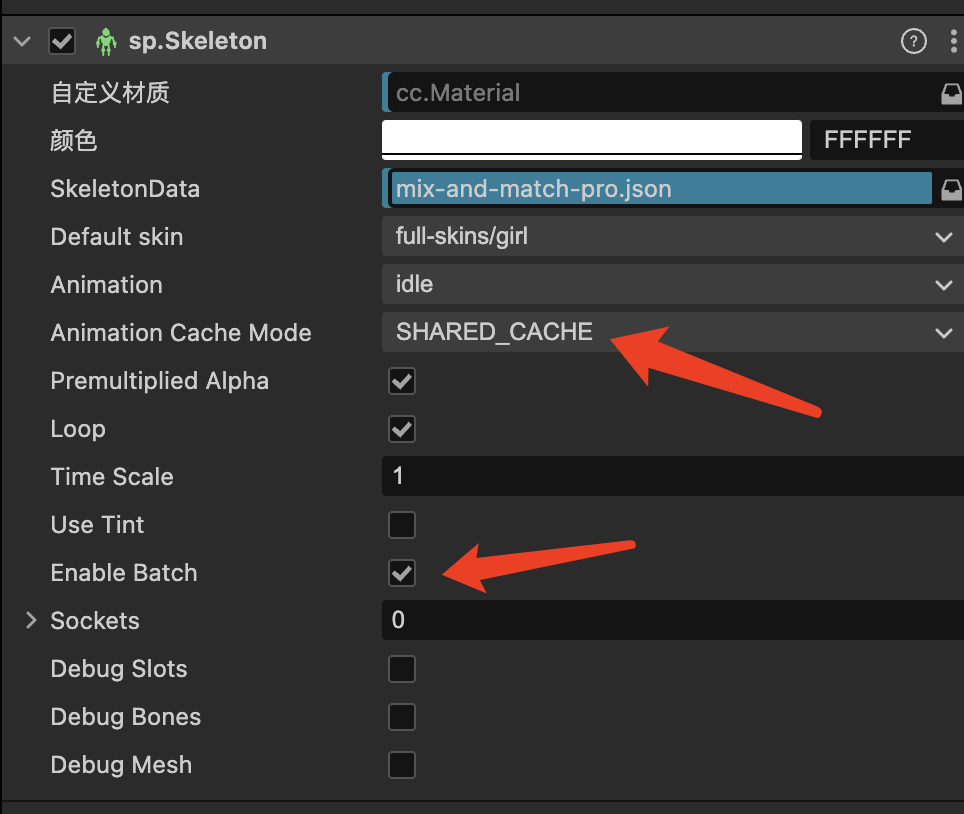Image resolution: width=964 pixels, height=814 pixels.
Task: Click the SkeletonData asset picker icon
Action: click(950, 189)
